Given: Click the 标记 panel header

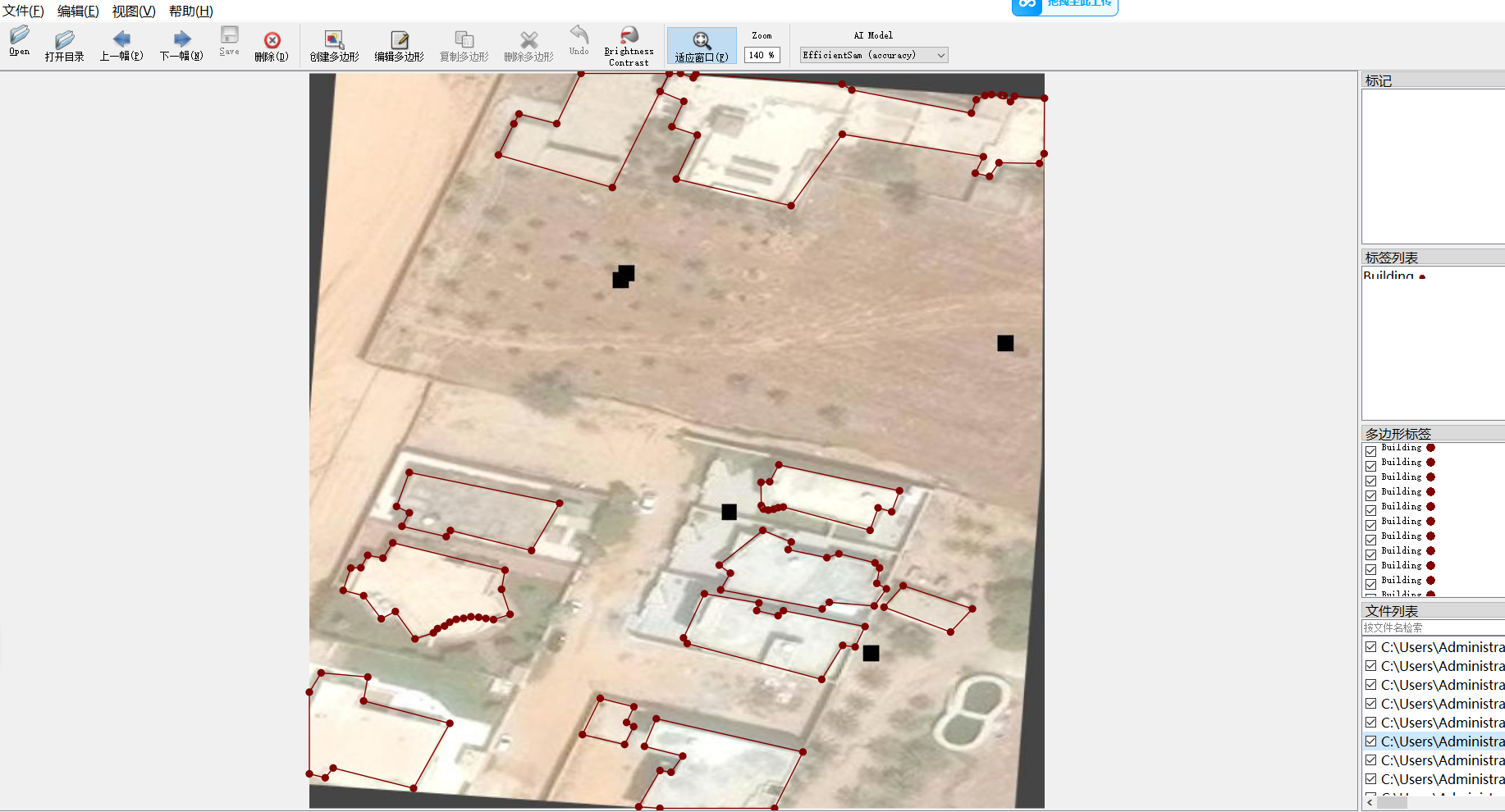Looking at the screenshot, I should pos(1433,80).
